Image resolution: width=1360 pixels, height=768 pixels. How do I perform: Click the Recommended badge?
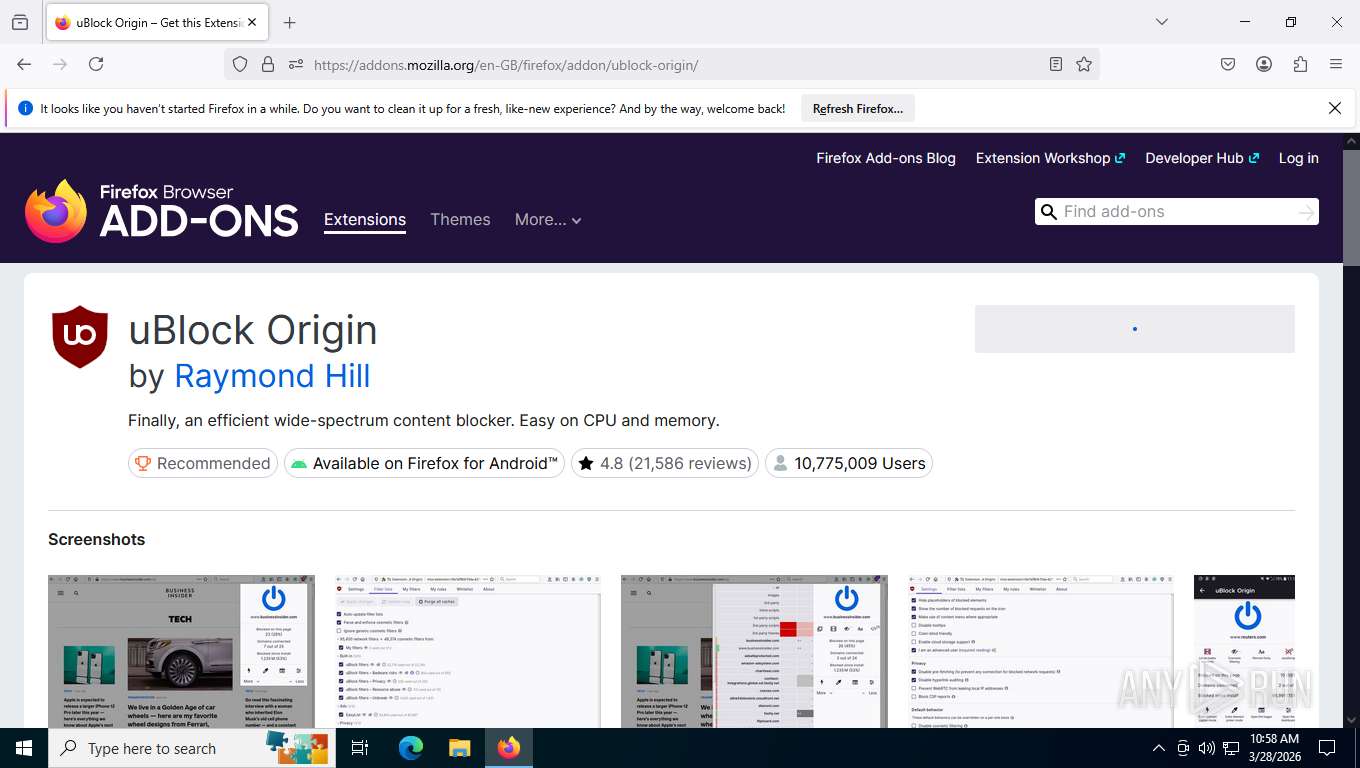[x=203, y=463]
